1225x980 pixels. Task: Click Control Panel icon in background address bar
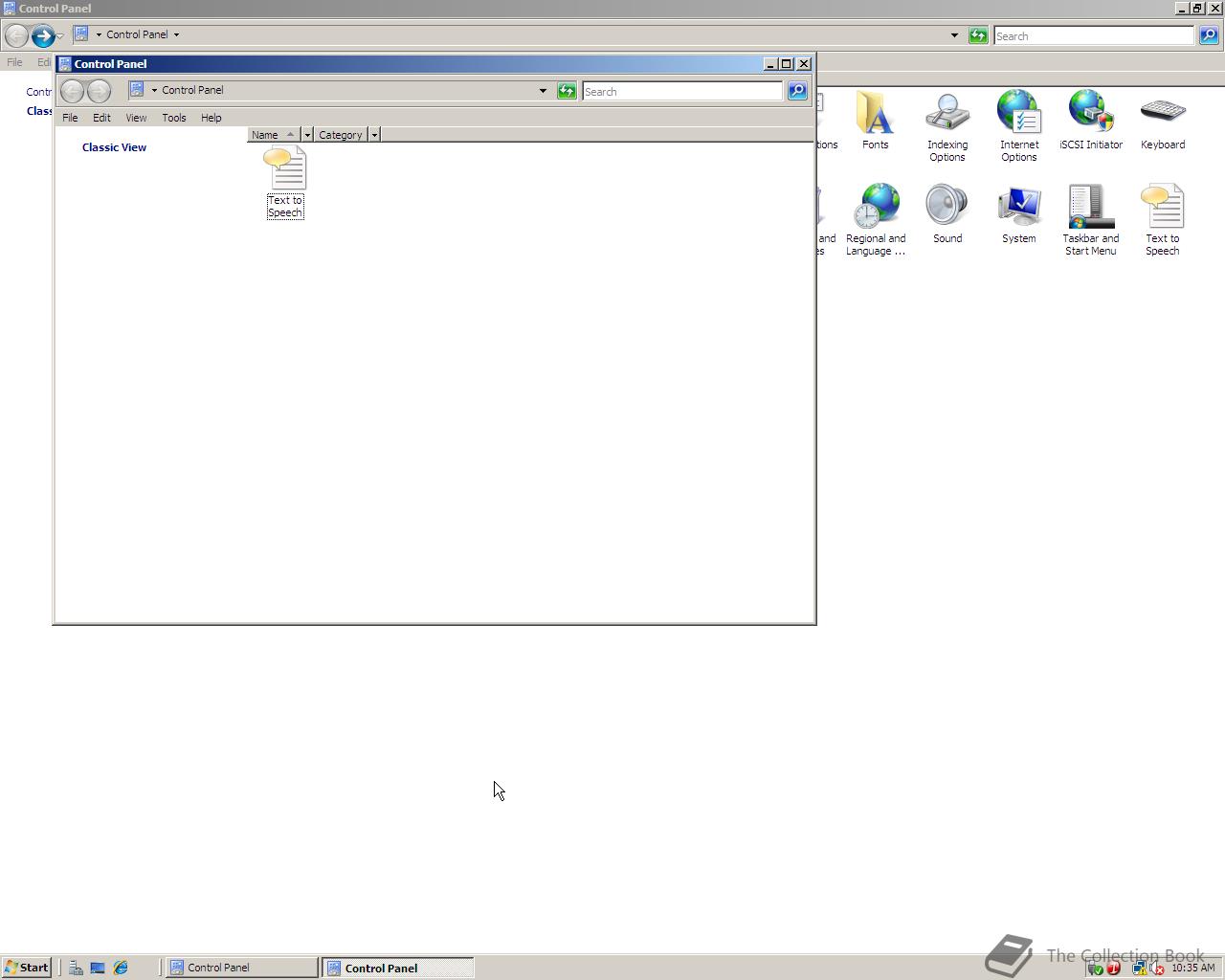coord(81,33)
